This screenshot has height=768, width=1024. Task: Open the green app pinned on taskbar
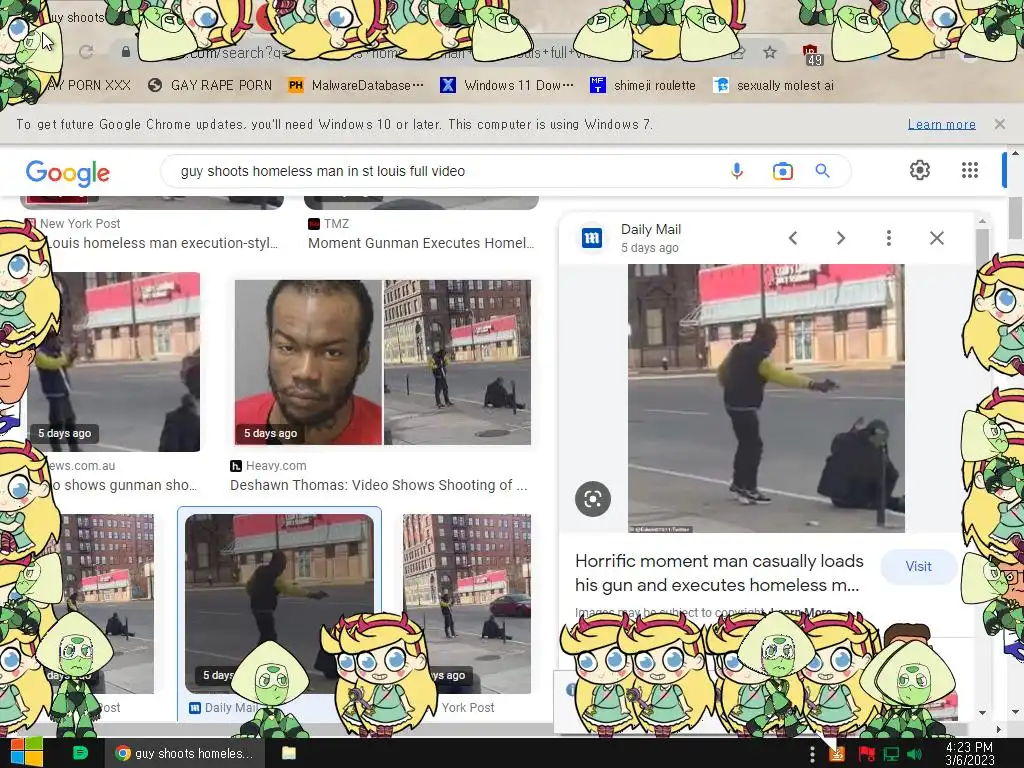point(80,753)
